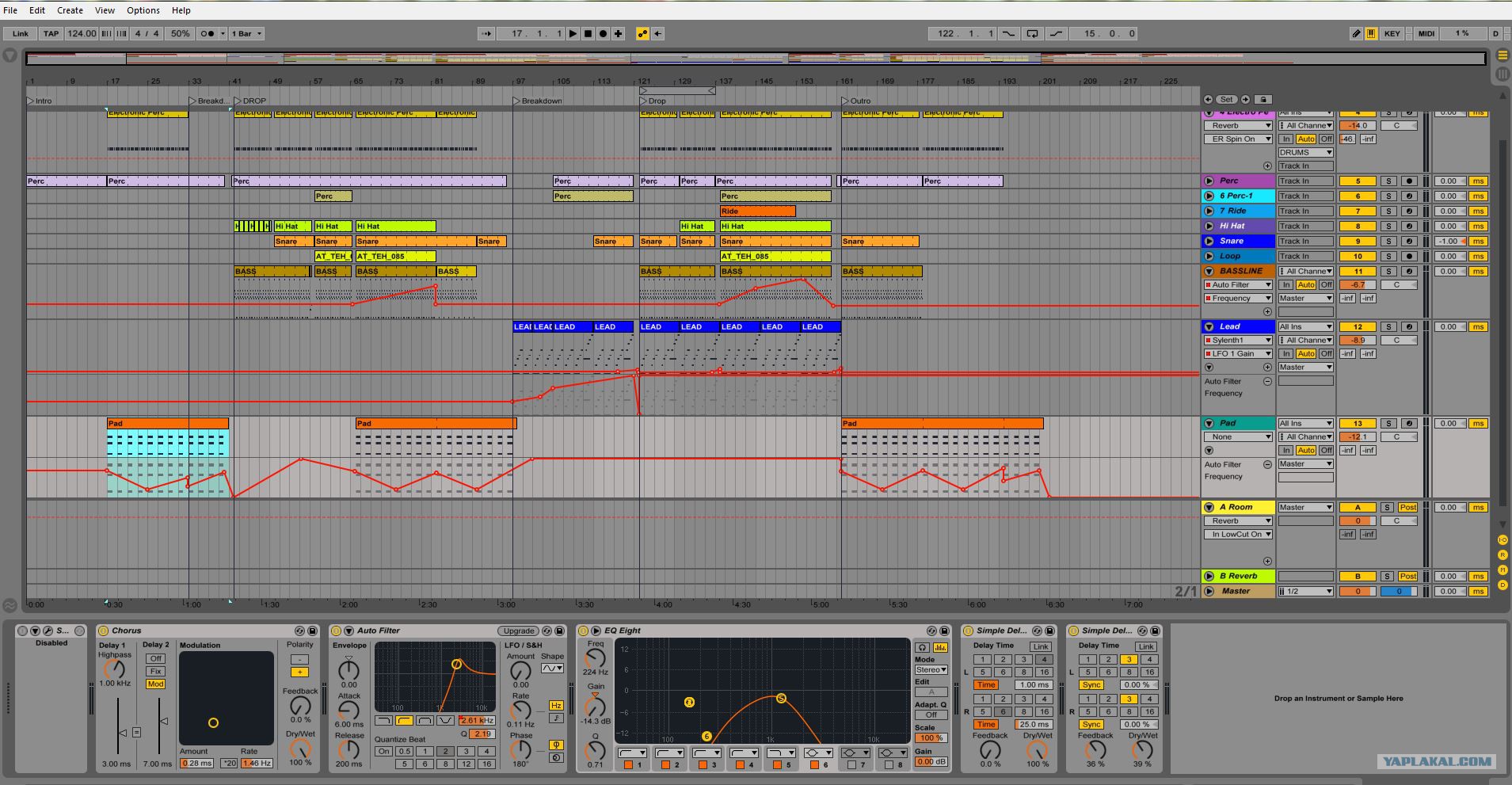Toggle the EQ Eight device activator
The width and height of the screenshot is (1512, 785).
coord(584,631)
